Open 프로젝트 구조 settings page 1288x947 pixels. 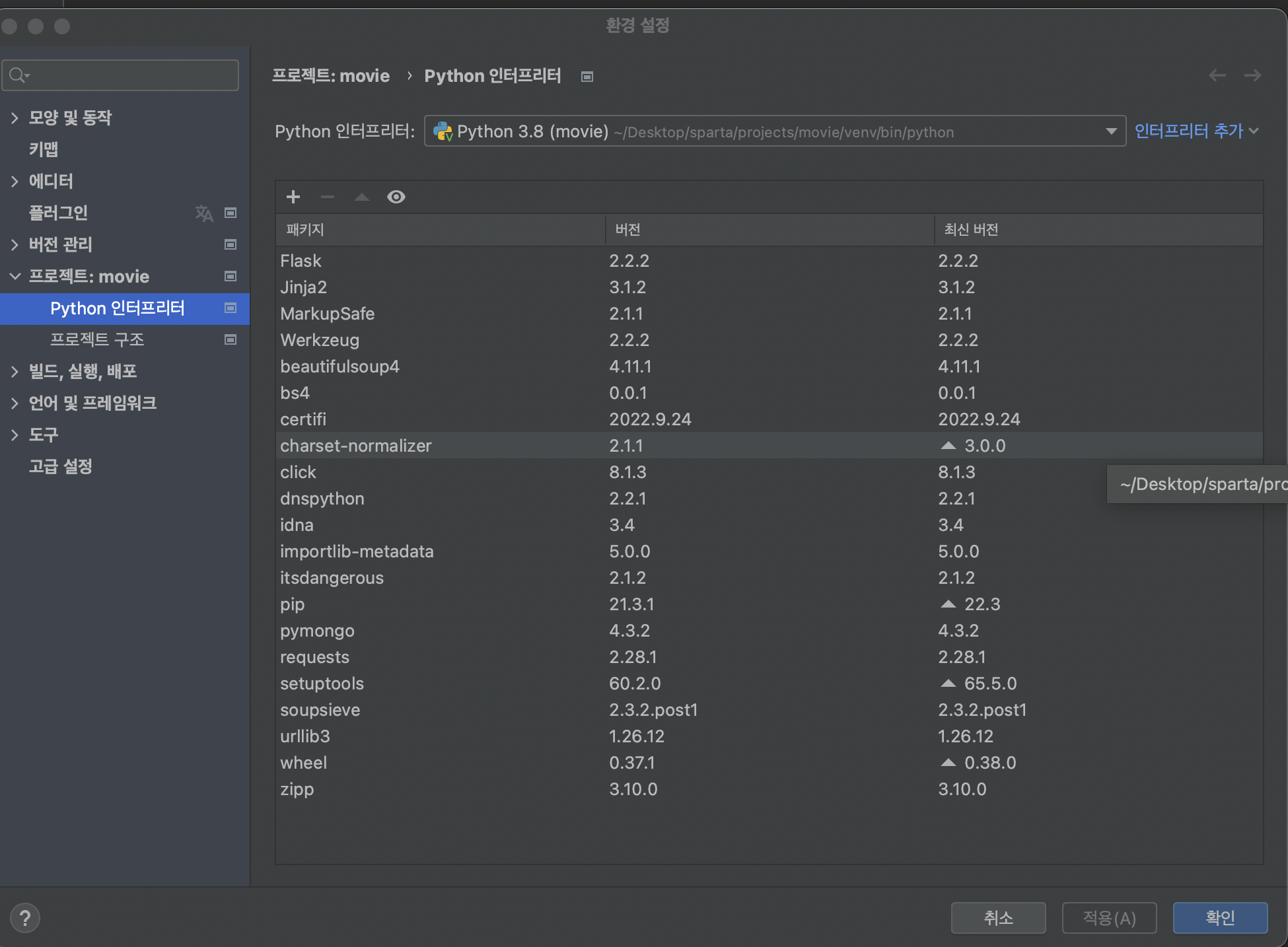(x=97, y=339)
